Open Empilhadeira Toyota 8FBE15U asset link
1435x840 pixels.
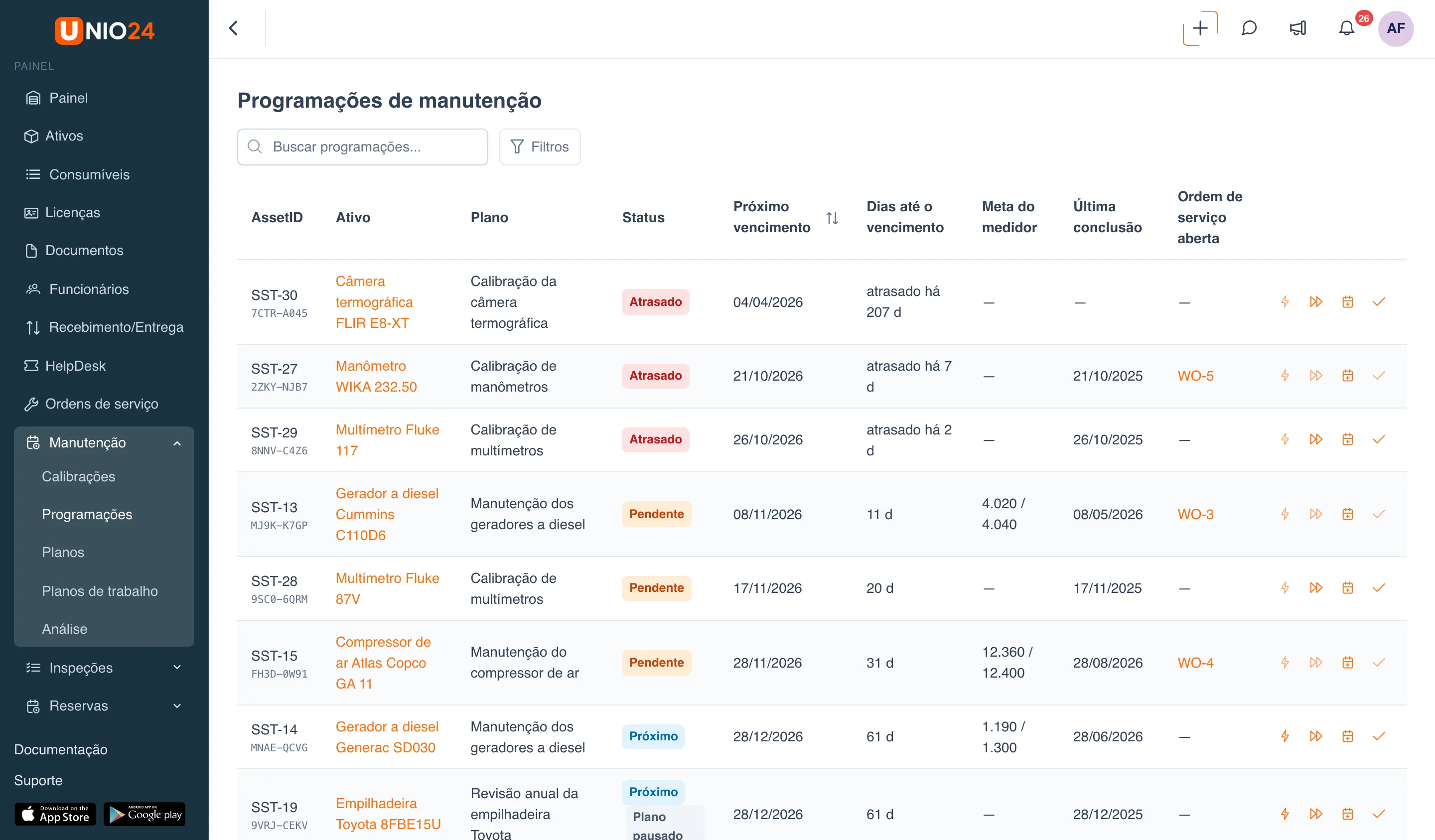388,814
